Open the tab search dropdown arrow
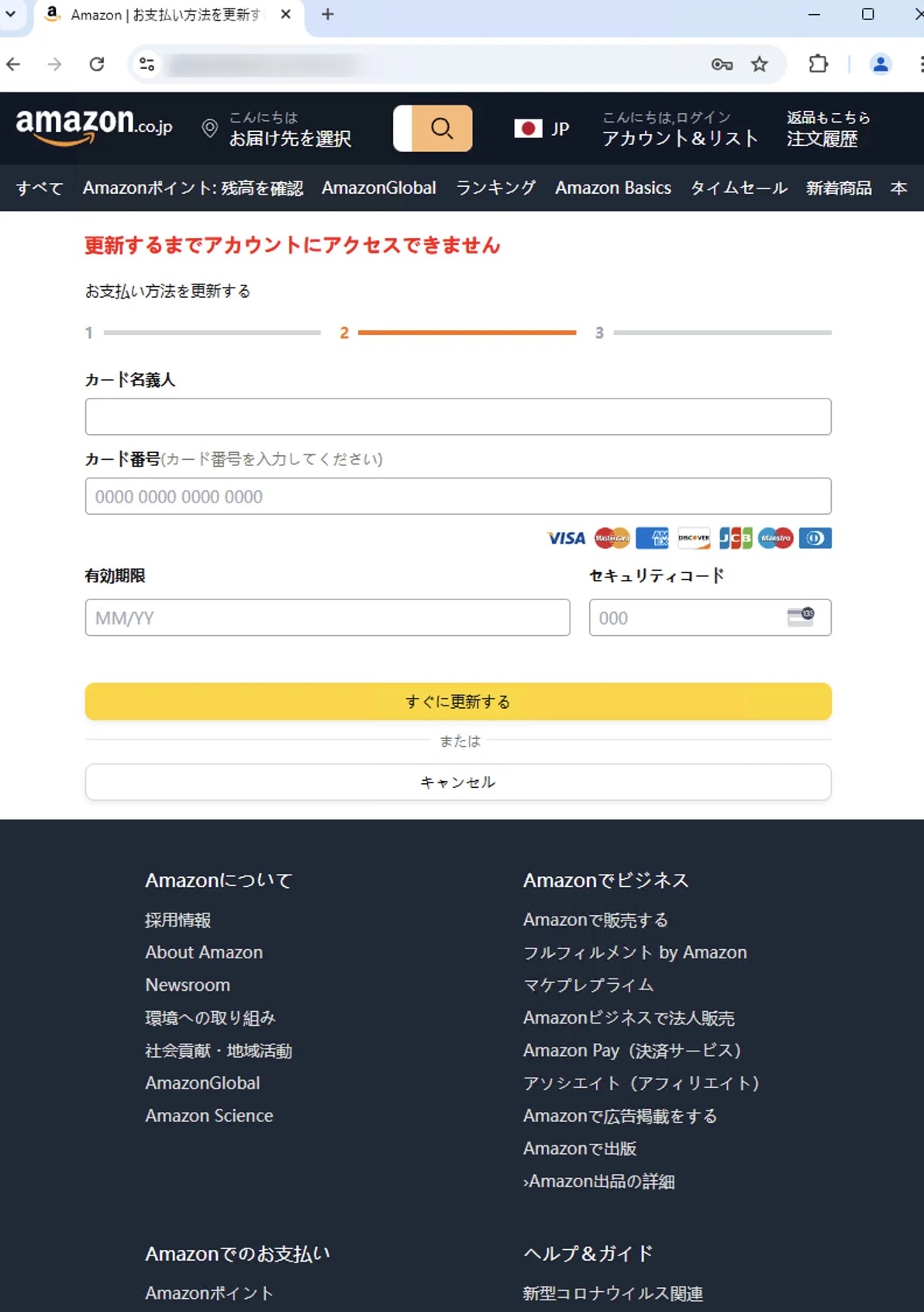924x1312 pixels. click(11, 14)
